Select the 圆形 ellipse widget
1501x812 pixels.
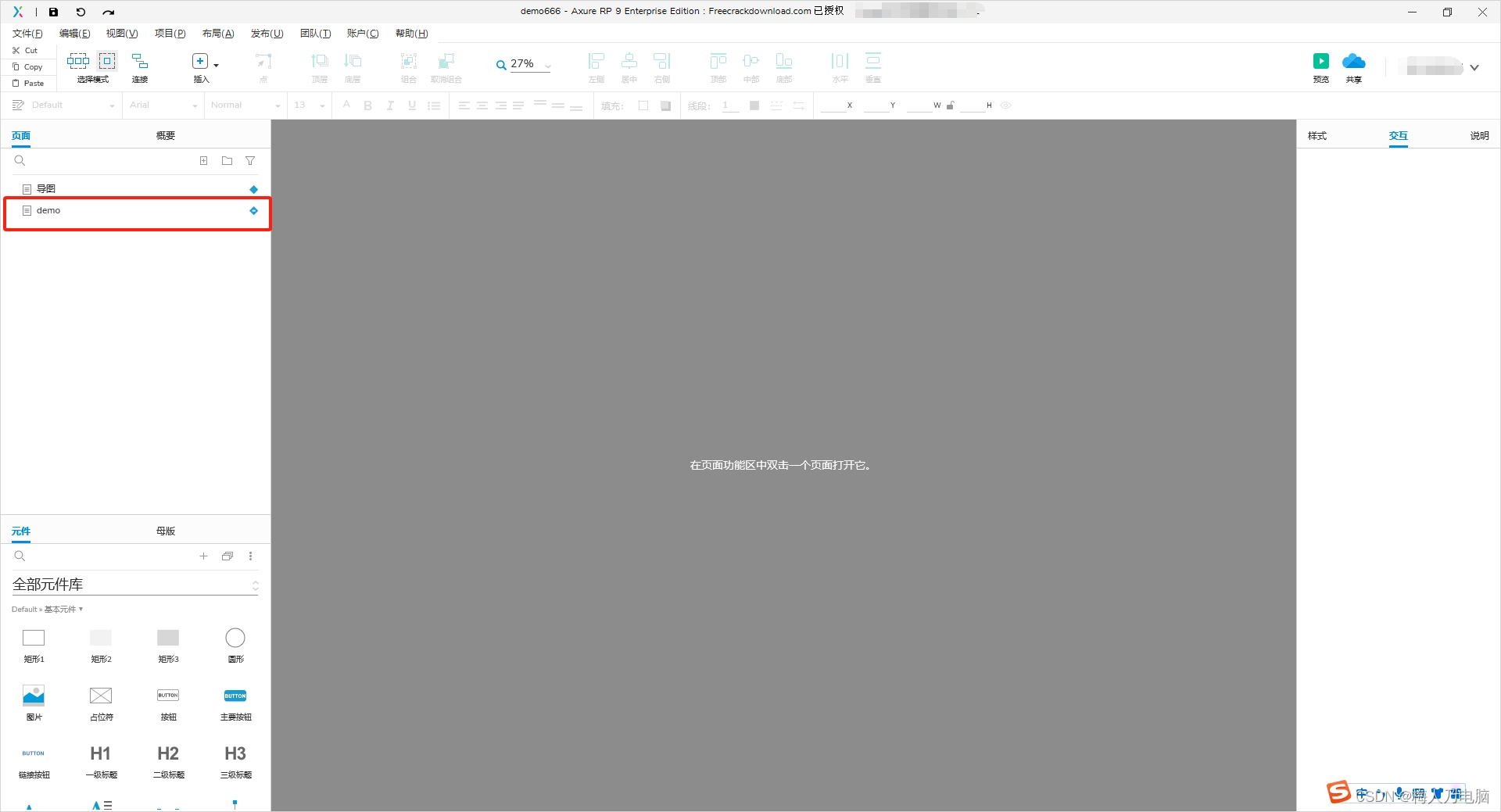click(x=235, y=645)
